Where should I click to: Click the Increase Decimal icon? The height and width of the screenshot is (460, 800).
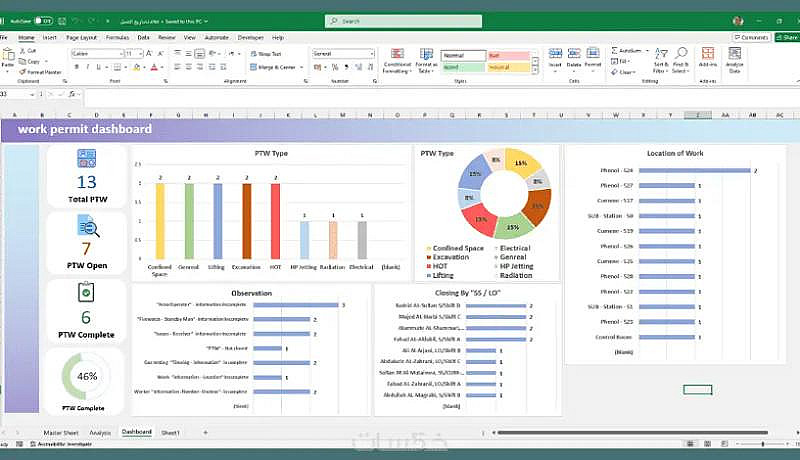pos(358,67)
